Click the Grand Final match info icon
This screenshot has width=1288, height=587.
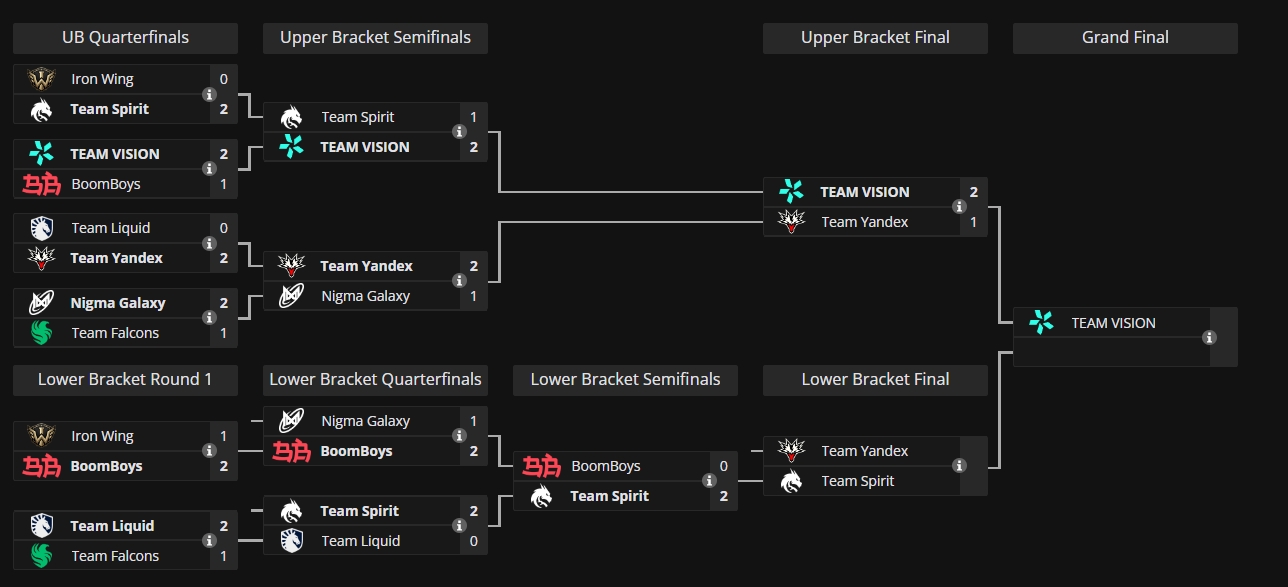click(1209, 338)
